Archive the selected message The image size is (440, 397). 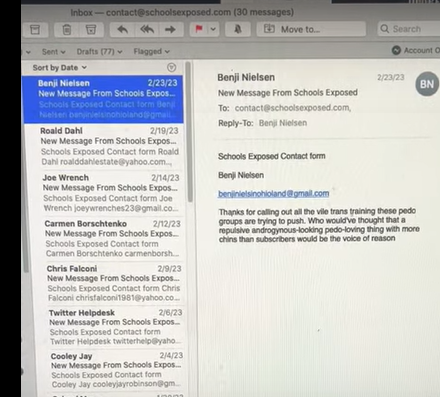35,30
